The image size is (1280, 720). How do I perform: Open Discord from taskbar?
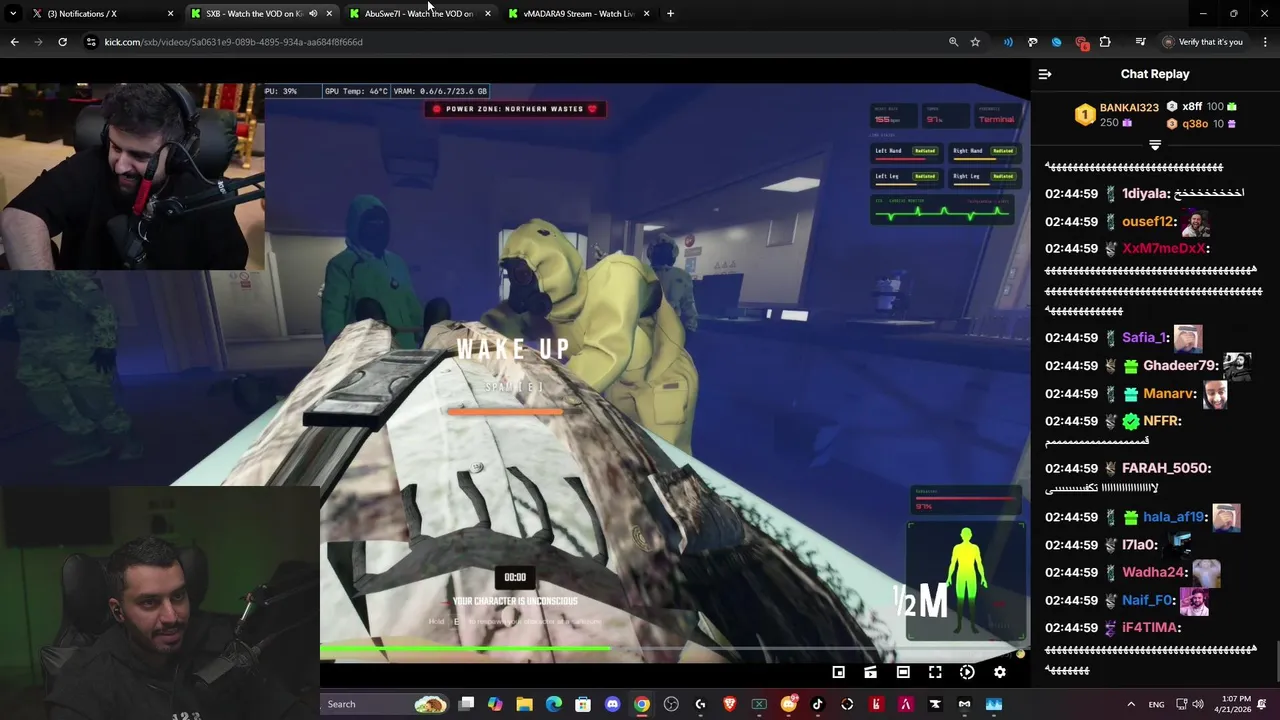612,704
